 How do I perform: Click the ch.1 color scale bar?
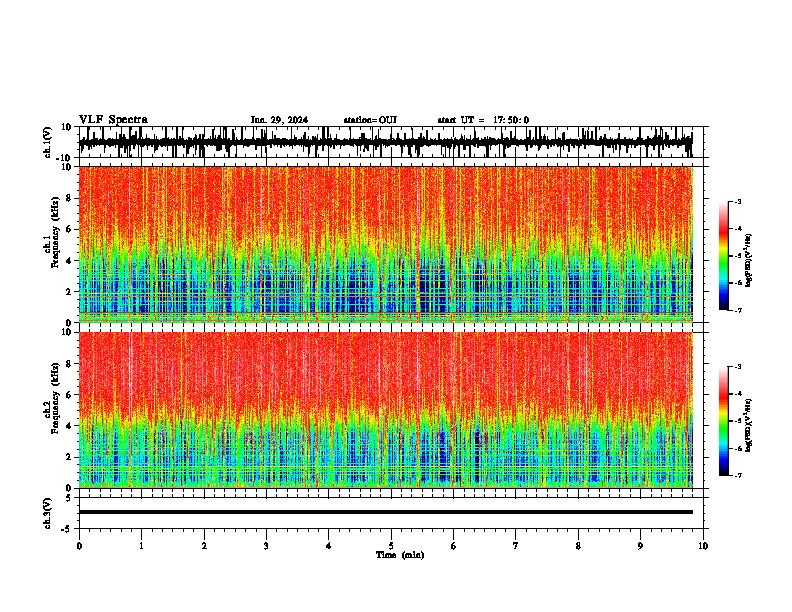tap(724, 256)
